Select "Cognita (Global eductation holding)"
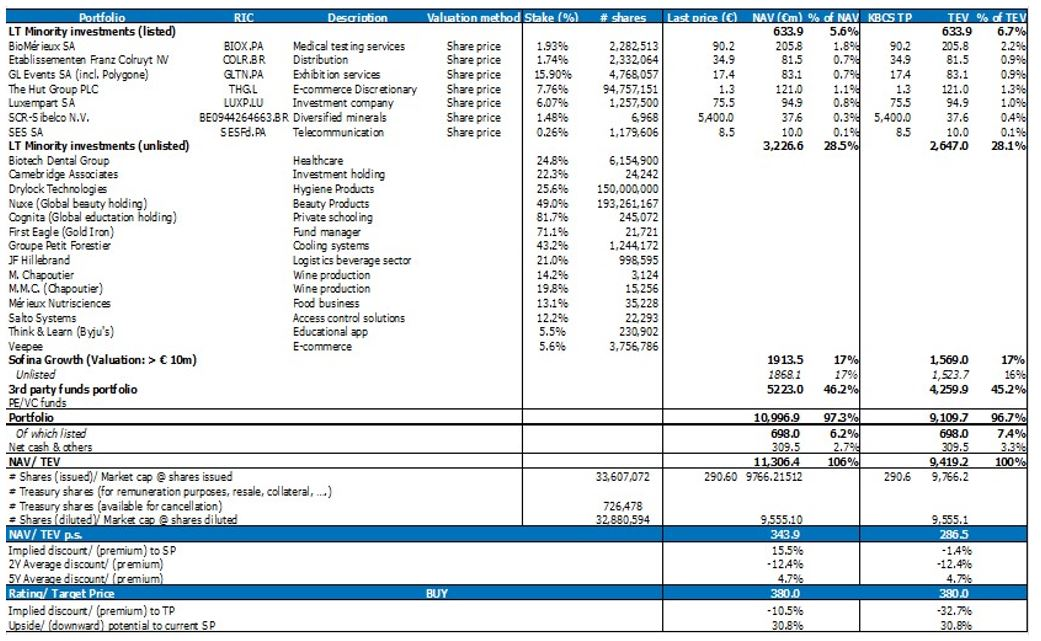Viewport: 1041px width, 641px height. coord(92,218)
